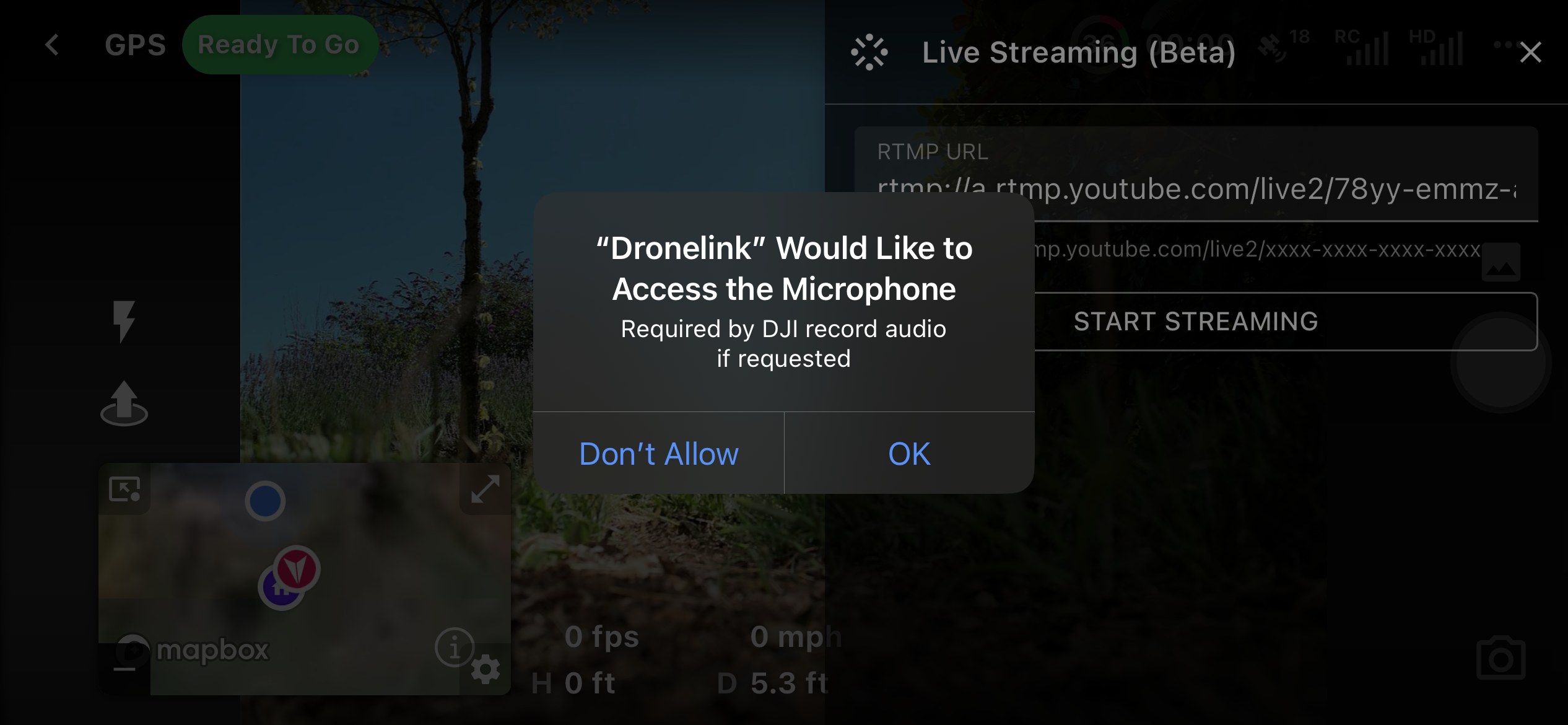Image resolution: width=1568 pixels, height=725 pixels.
Task: Choose Don't Allow in microphone dialog
Action: click(658, 453)
